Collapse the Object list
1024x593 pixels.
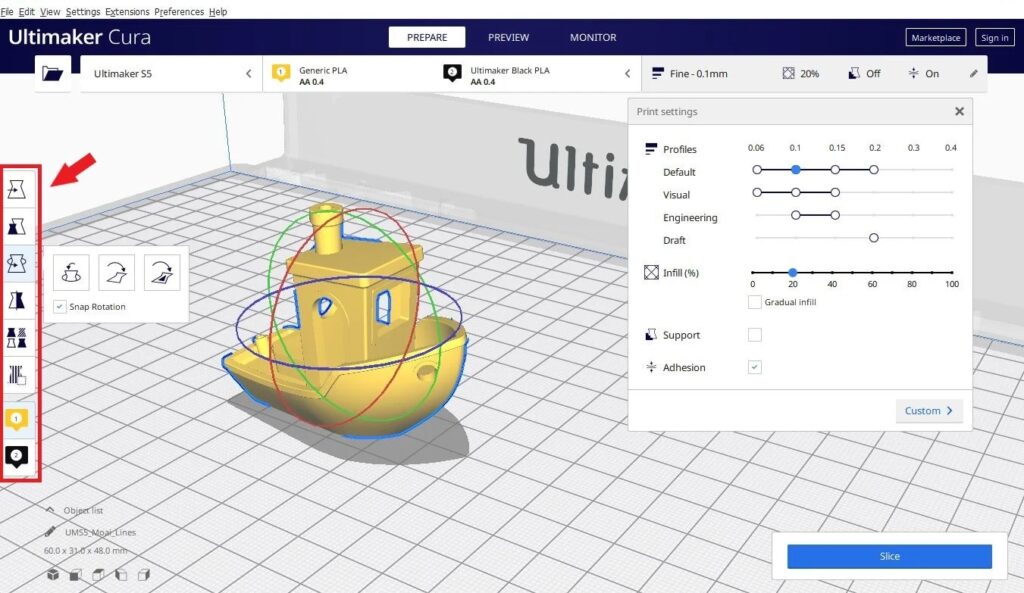[x=50, y=510]
